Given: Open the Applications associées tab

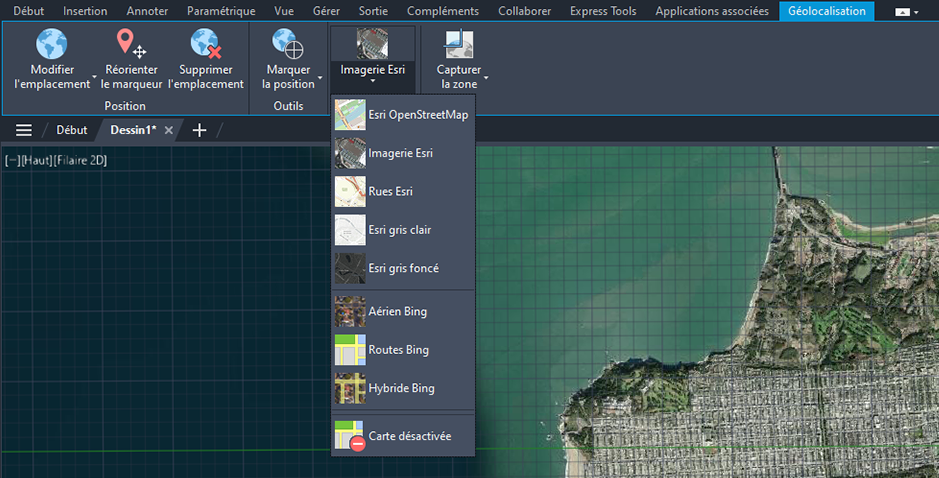Looking at the screenshot, I should [712, 11].
